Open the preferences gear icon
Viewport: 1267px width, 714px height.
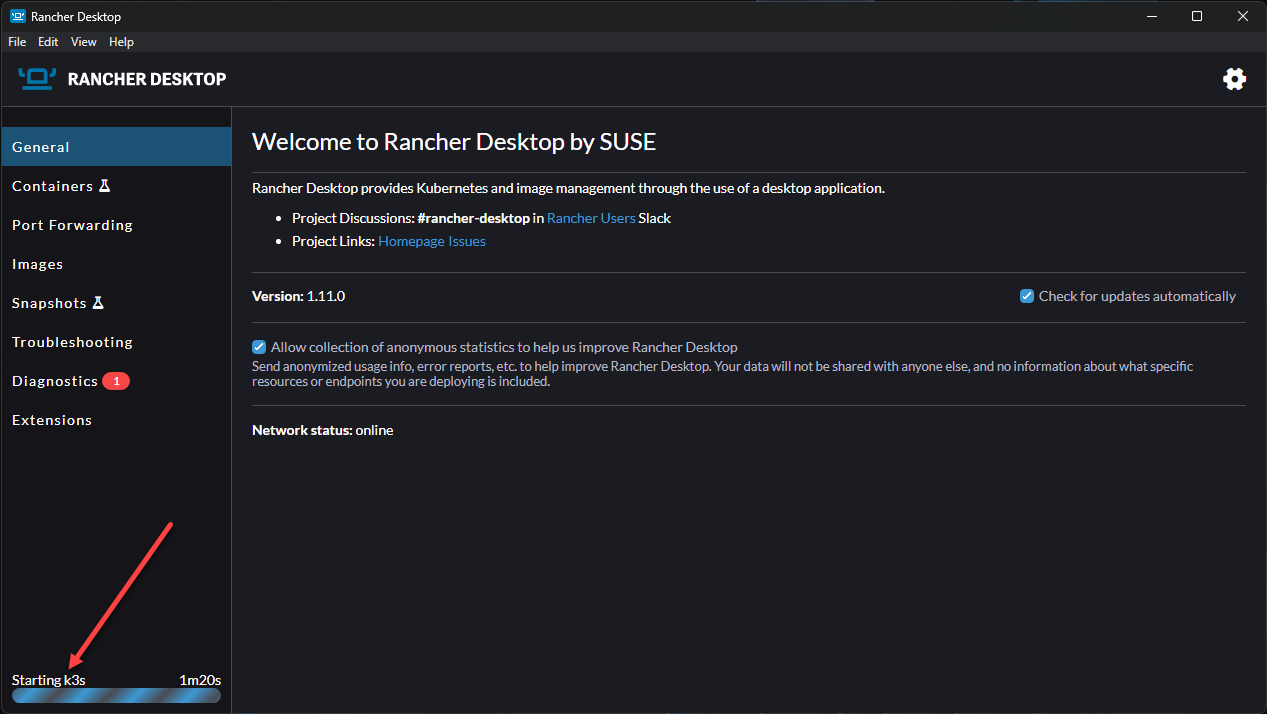coord(1235,79)
